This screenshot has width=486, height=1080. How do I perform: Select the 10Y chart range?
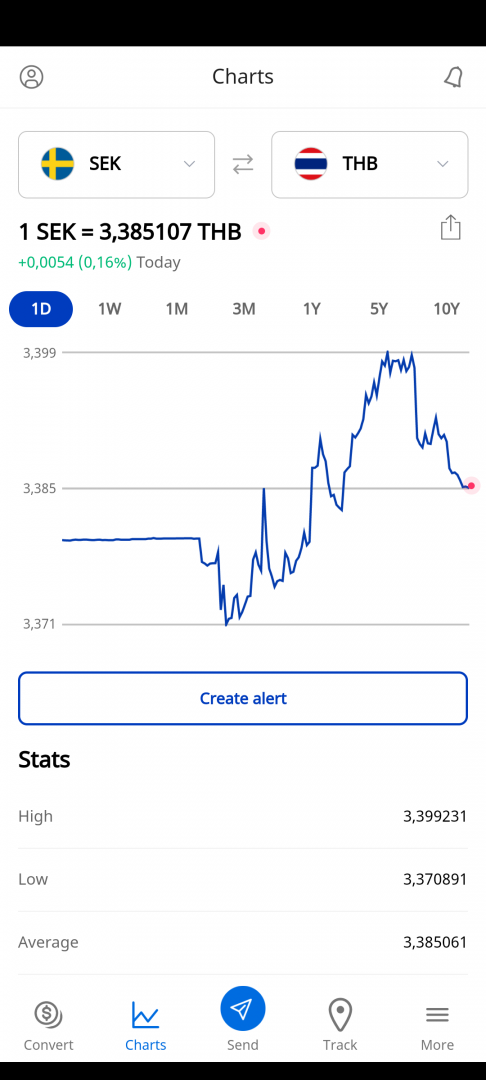[446, 309]
